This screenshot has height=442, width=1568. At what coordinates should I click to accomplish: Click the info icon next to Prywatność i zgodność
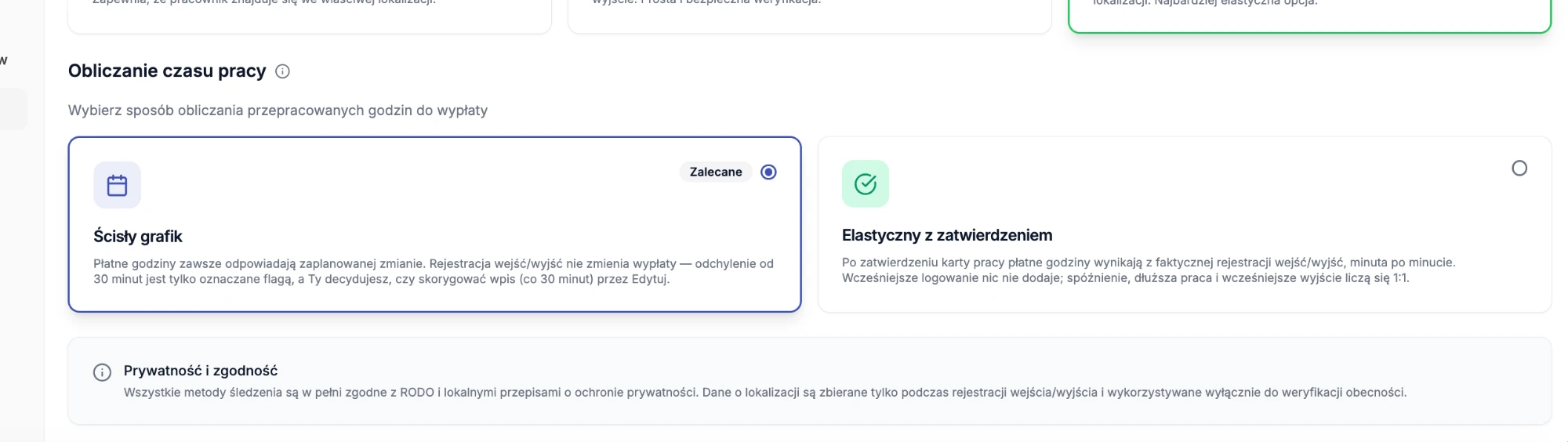[x=102, y=372]
